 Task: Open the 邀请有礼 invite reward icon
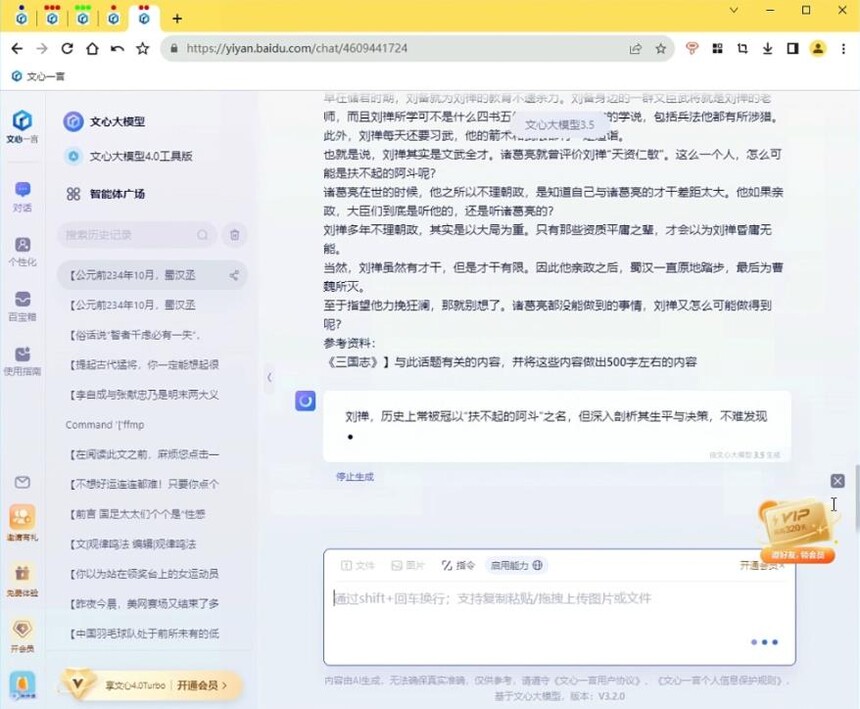(22, 522)
